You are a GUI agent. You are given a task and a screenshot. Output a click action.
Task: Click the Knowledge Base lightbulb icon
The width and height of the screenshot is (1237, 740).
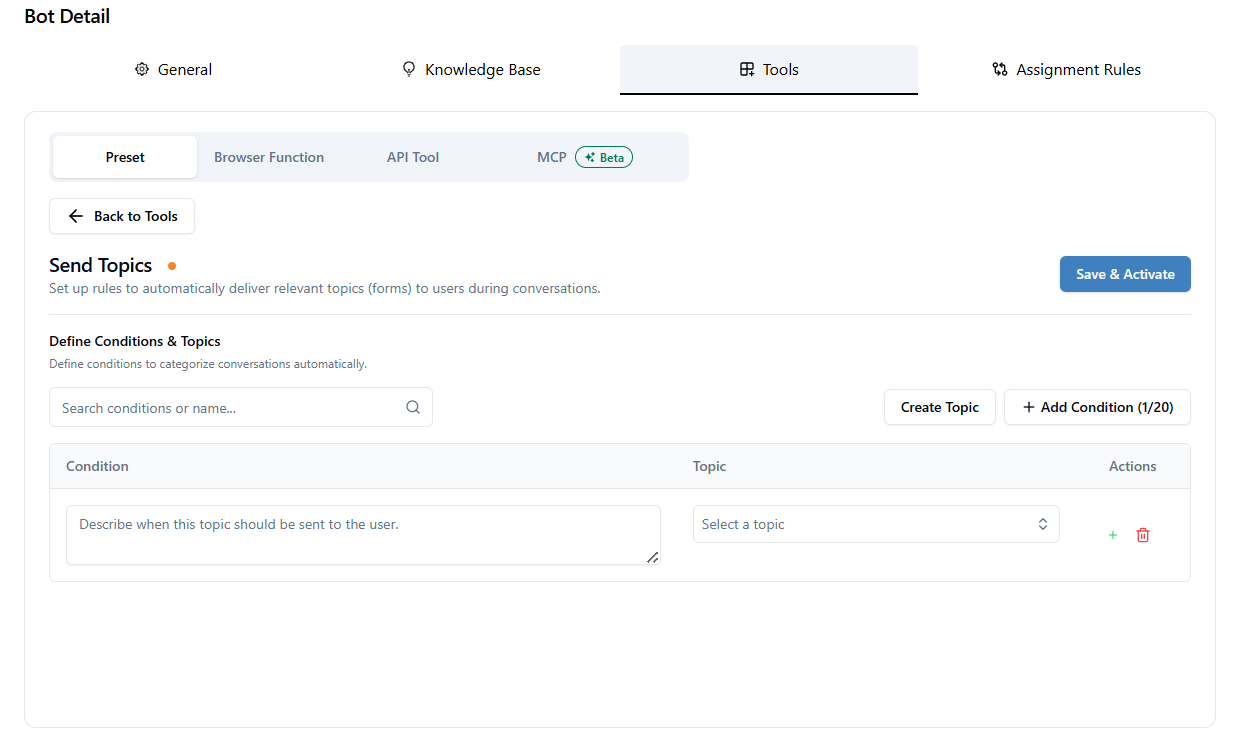[x=408, y=69]
